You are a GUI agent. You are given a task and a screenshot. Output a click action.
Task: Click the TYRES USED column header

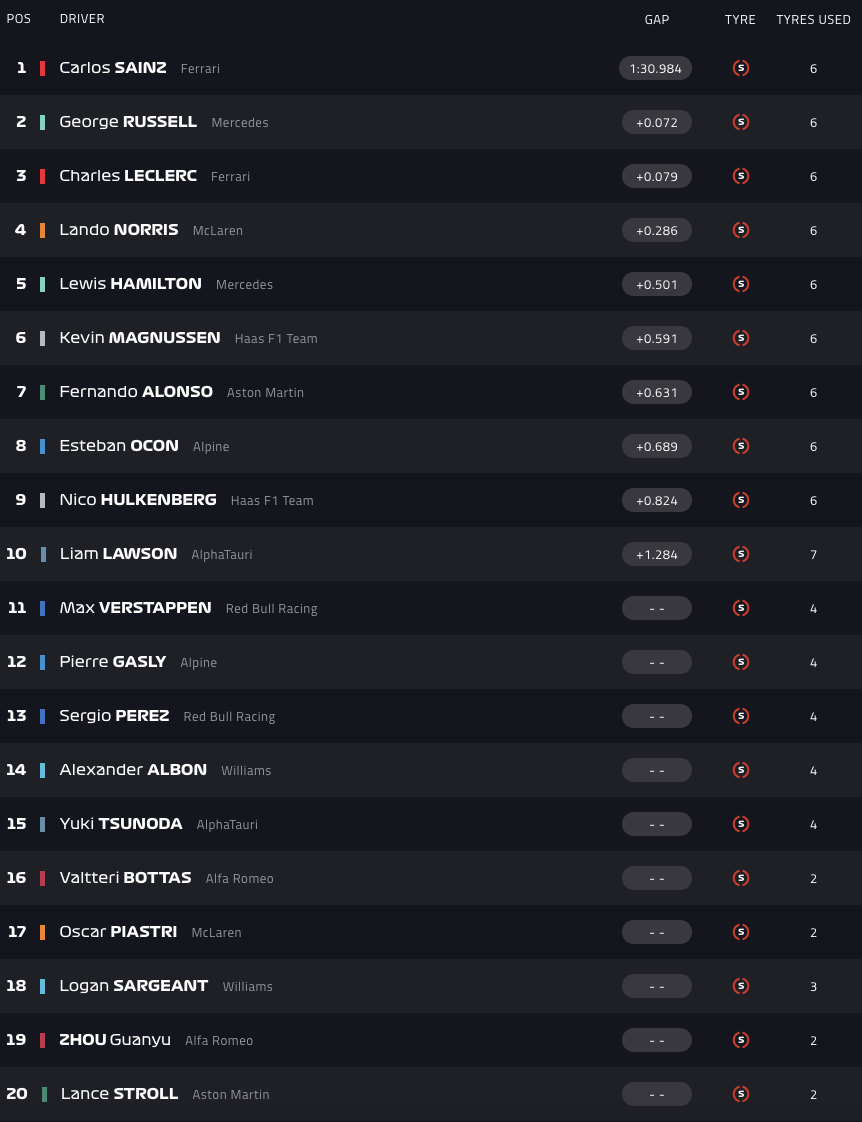[x=813, y=19]
